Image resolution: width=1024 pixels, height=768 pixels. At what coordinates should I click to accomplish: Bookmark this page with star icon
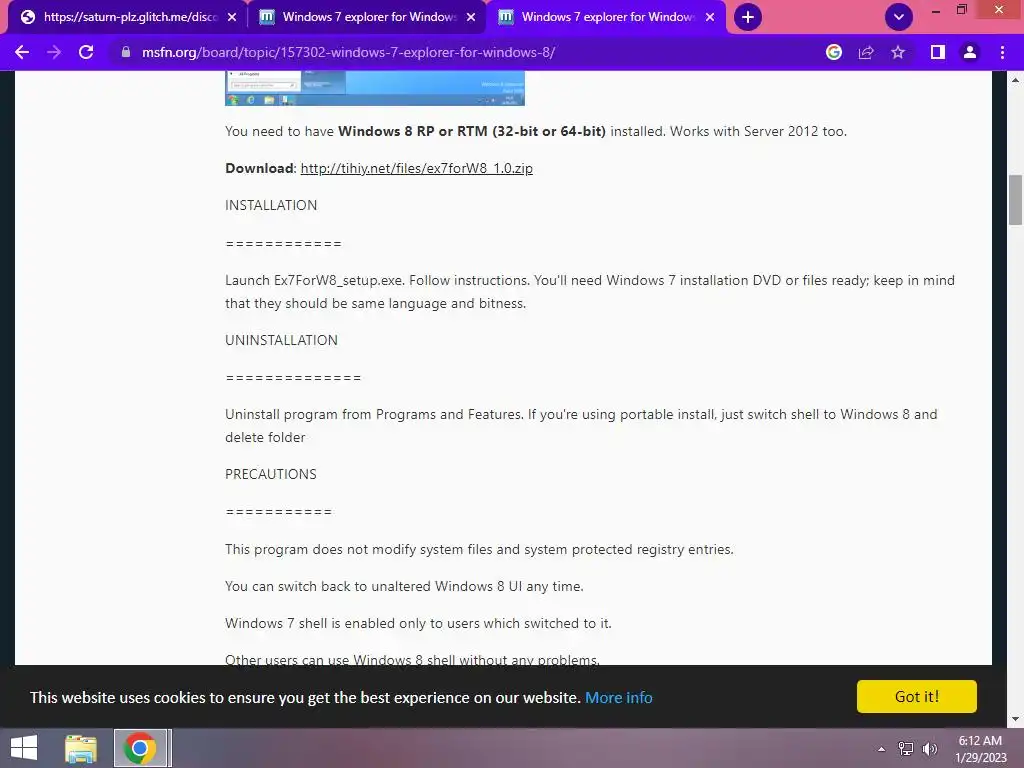898,52
